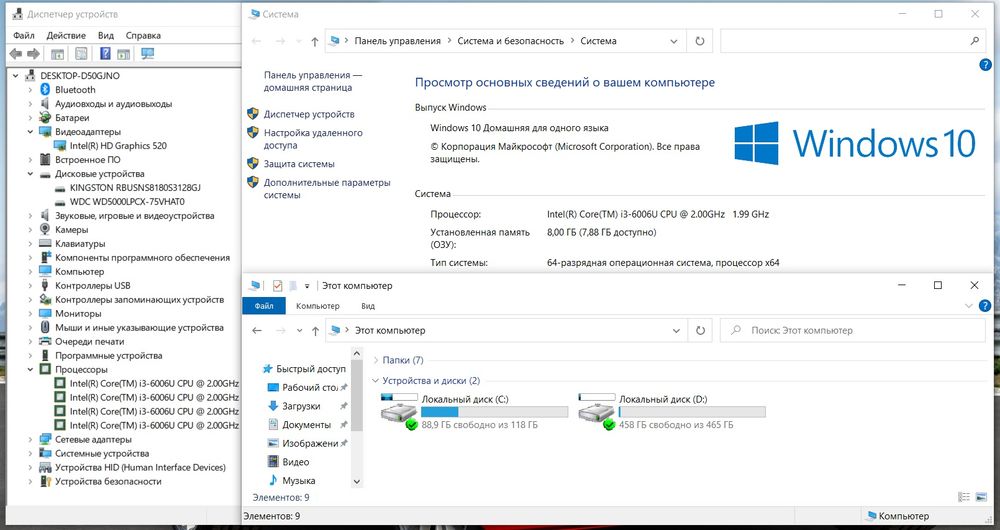
Task: Click the C: drive usage bar
Action: 494,412
